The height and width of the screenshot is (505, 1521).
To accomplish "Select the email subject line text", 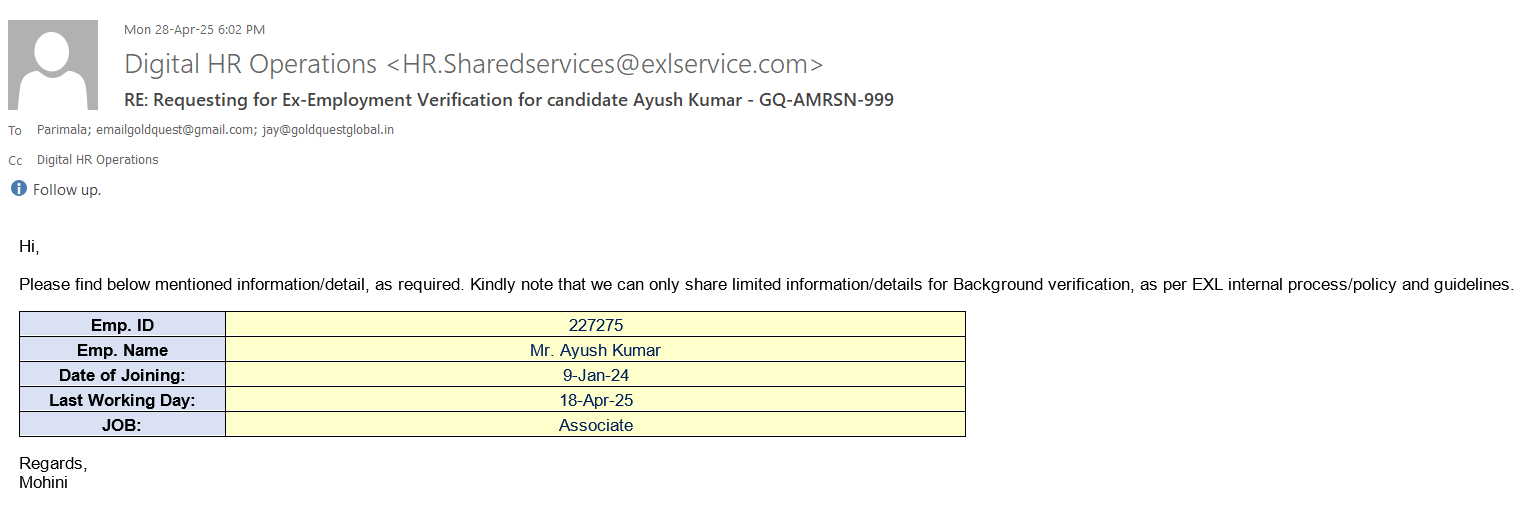I will click(x=508, y=100).
